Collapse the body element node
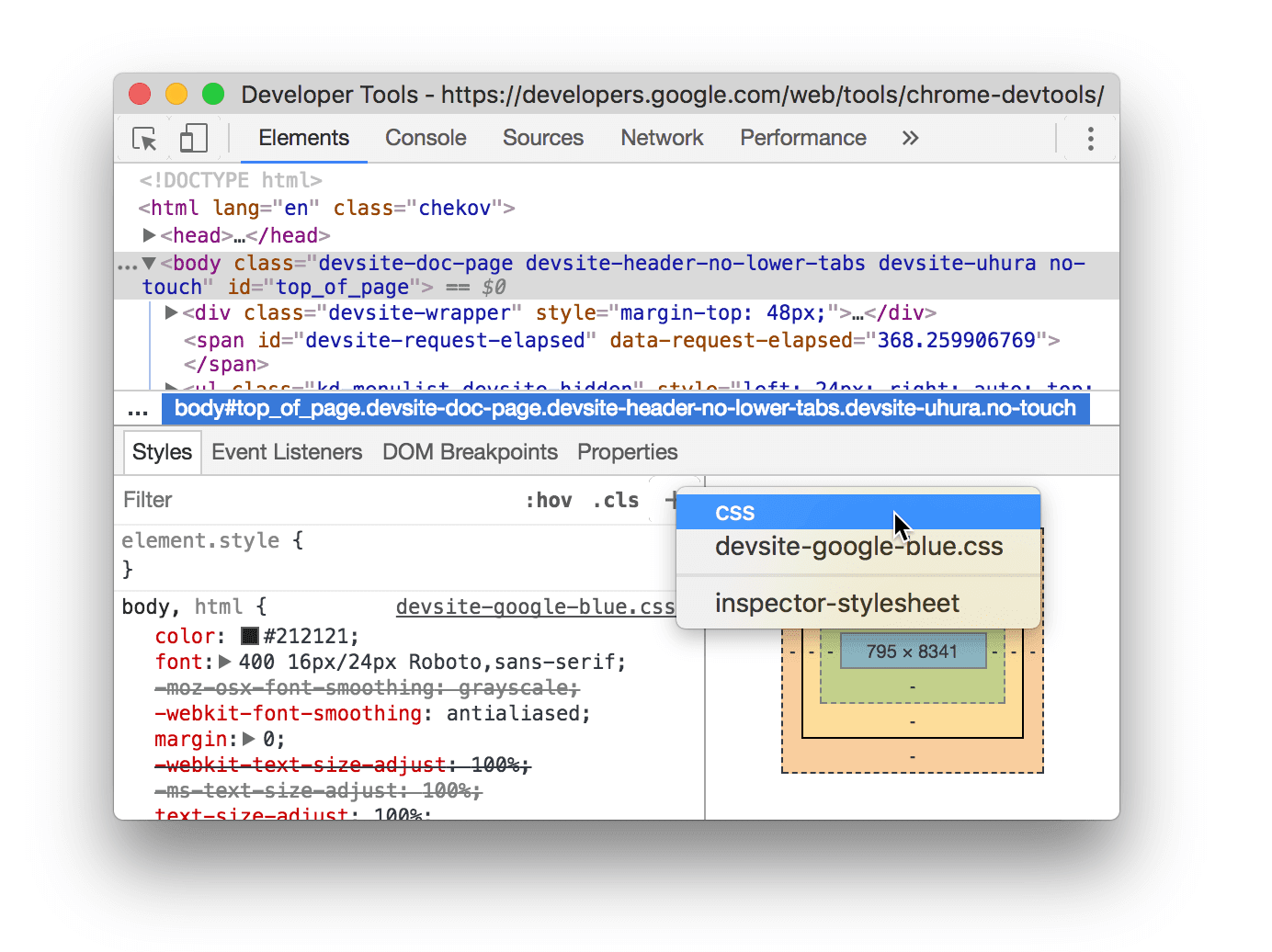 point(150,263)
